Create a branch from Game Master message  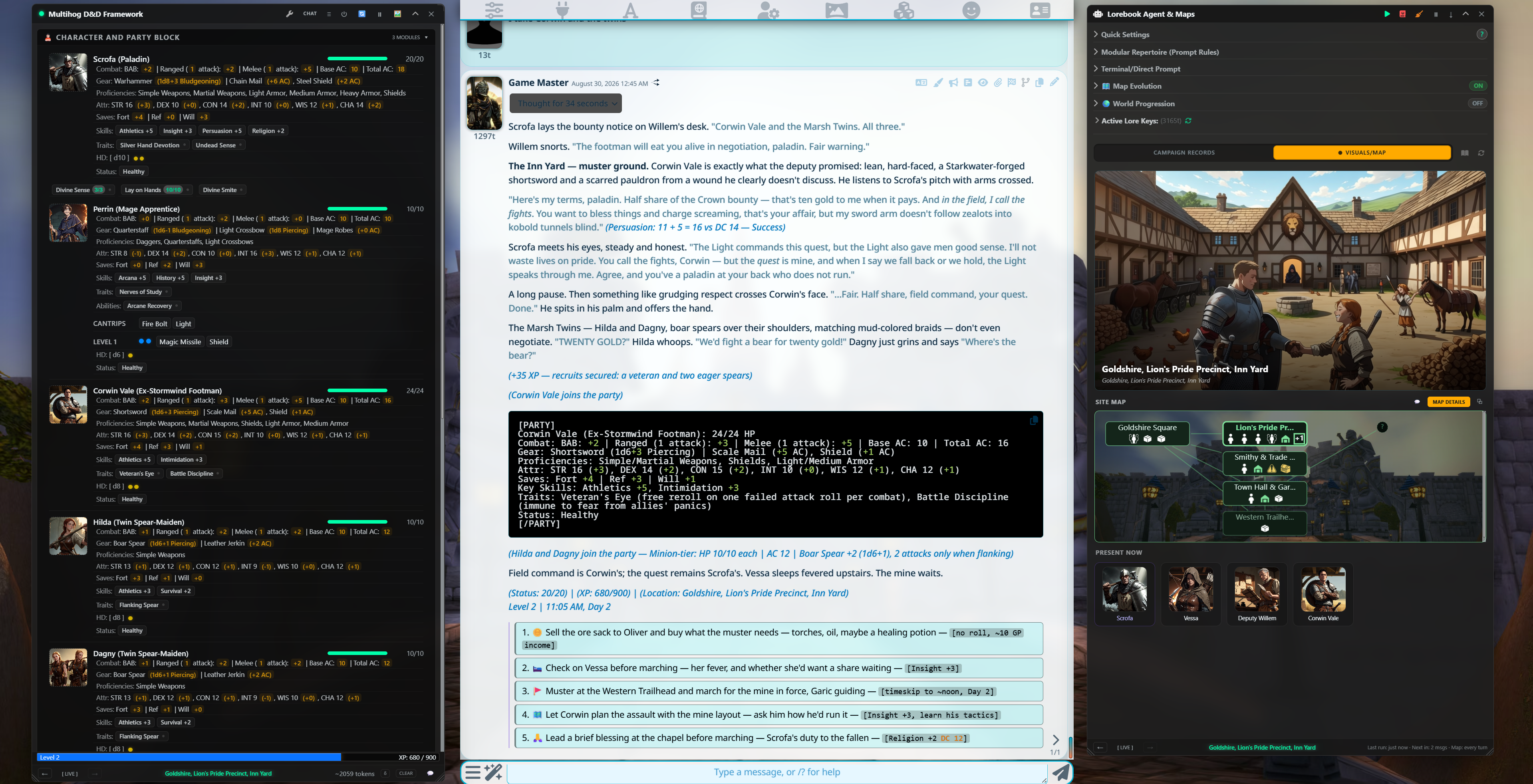[x=1025, y=83]
